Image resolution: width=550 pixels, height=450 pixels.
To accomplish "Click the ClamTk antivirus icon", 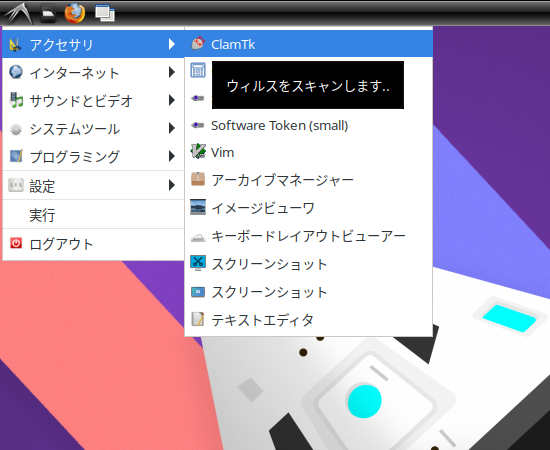I will [198, 43].
